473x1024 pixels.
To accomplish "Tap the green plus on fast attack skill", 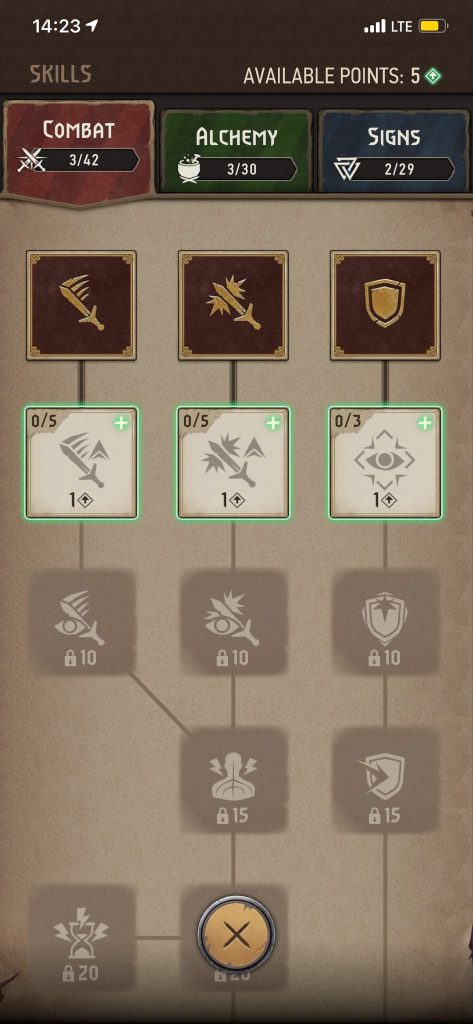I will (x=121, y=423).
